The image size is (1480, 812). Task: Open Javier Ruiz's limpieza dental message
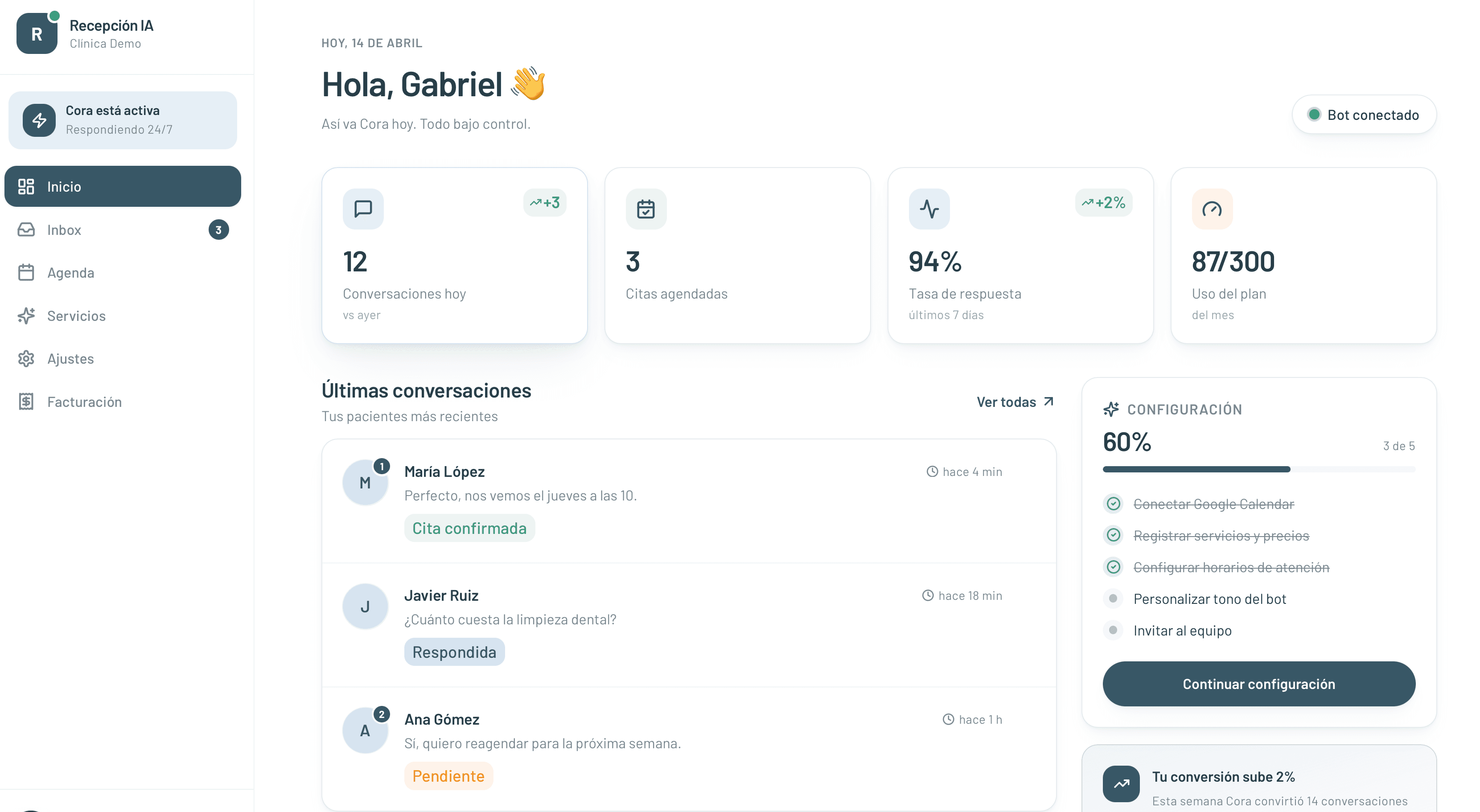pos(510,619)
